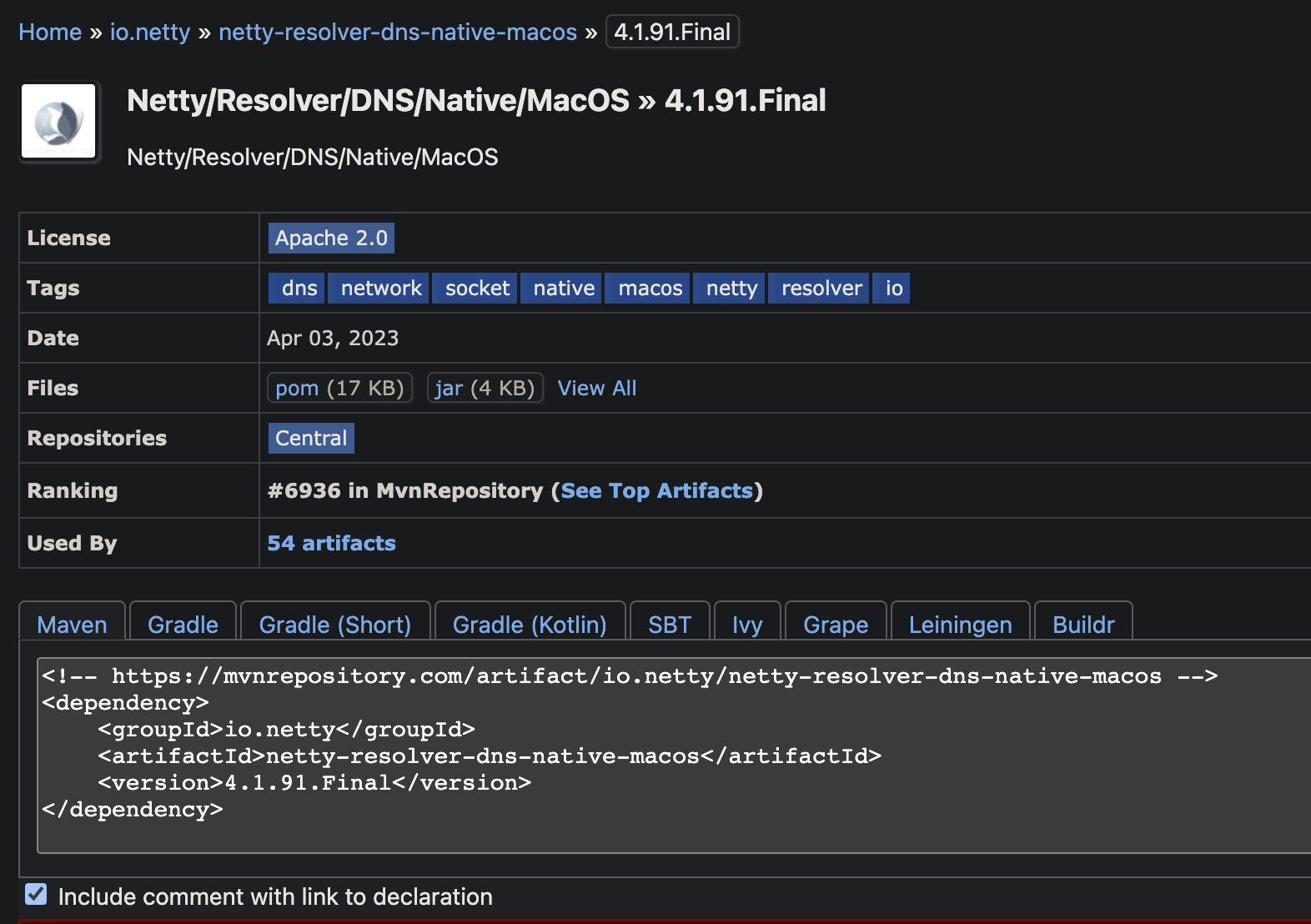Select the netty tag

(729, 288)
